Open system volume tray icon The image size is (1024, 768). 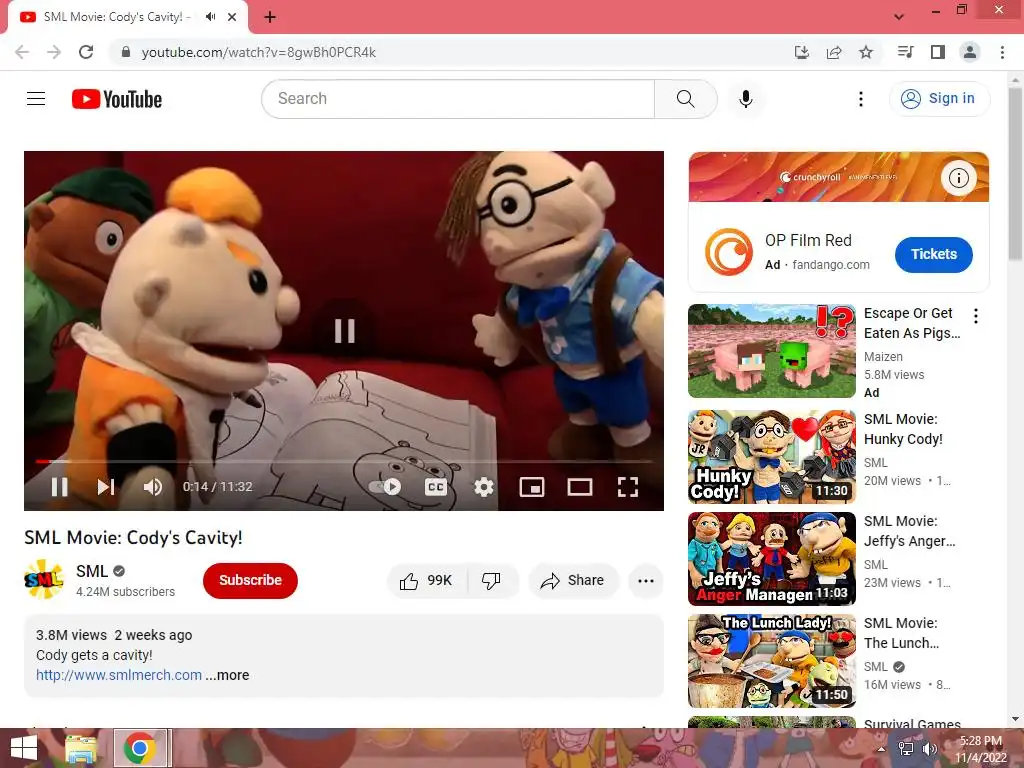click(x=930, y=749)
